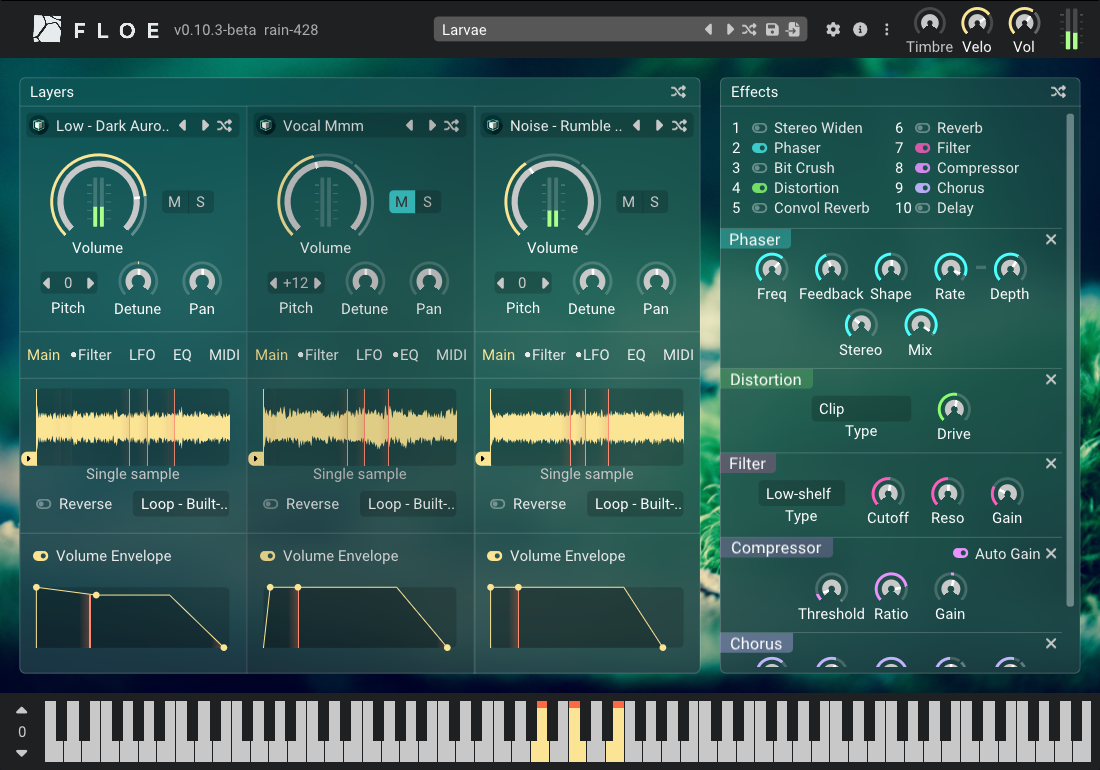Open Distortion type Clip dropdown

click(x=861, y=409)
